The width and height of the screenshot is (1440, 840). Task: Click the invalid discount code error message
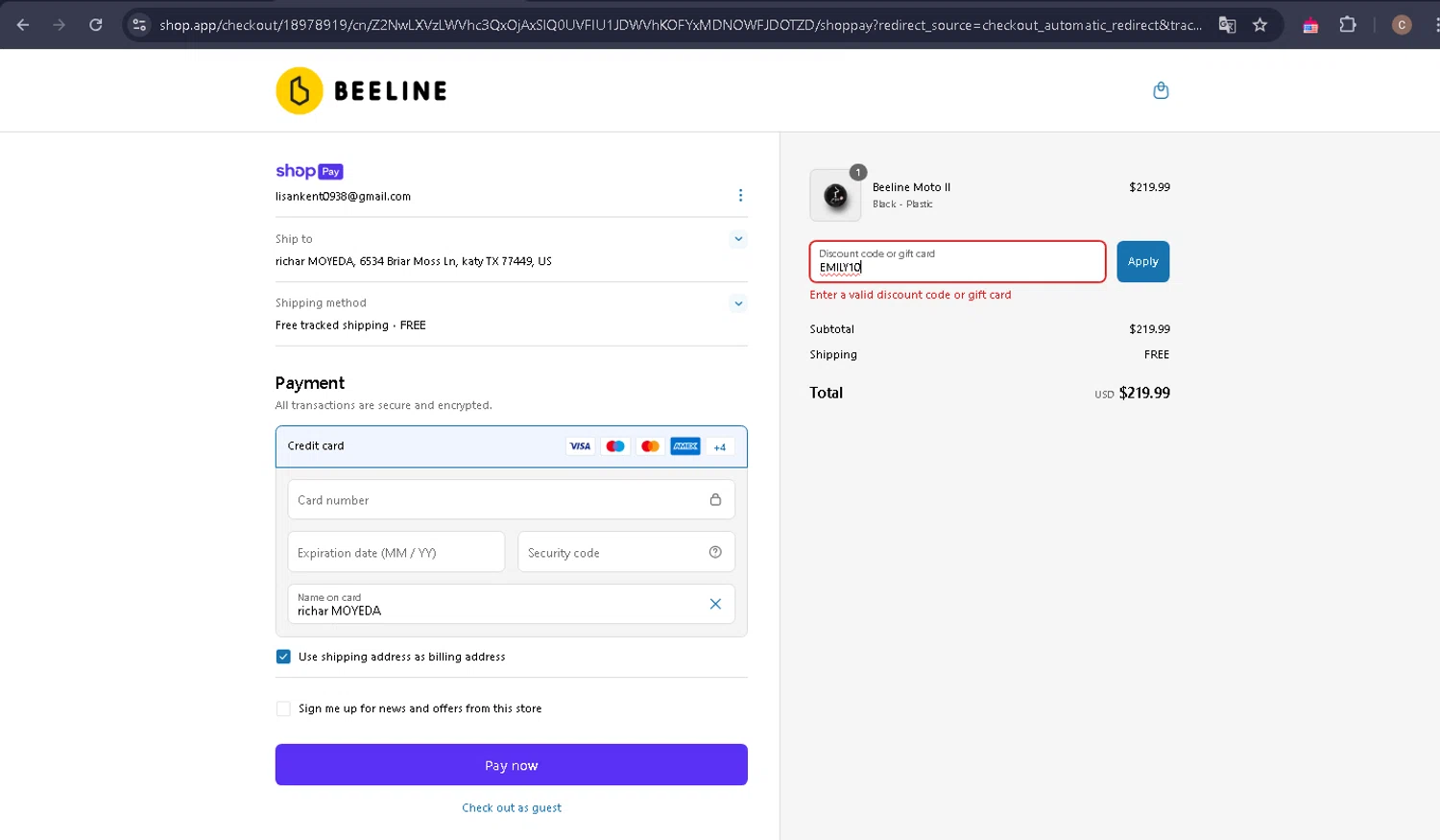[x=910, y=295]
